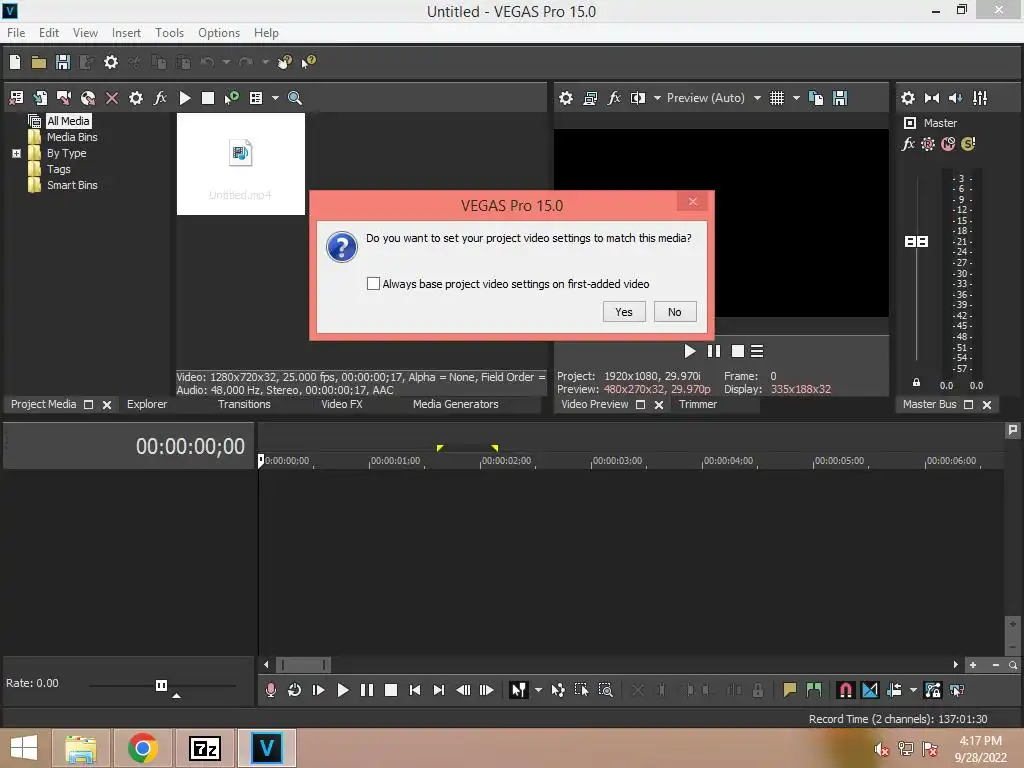
Task: Click the Master volume fader handle
Action: click(x=916, y=242)
